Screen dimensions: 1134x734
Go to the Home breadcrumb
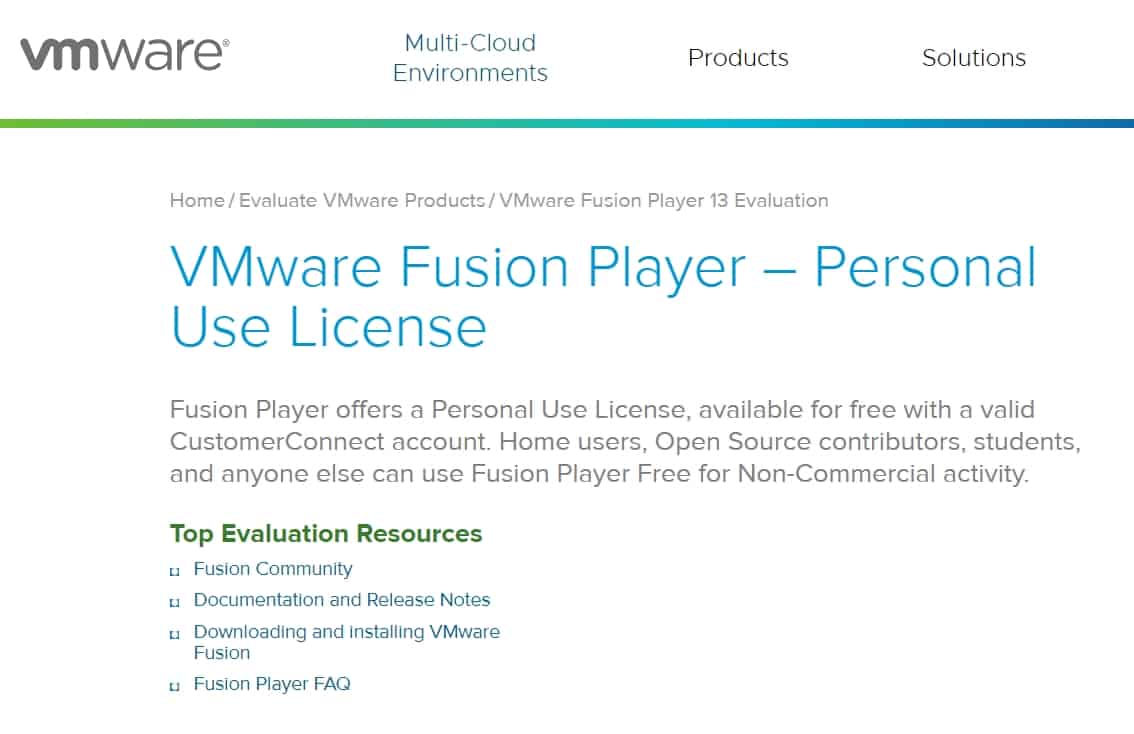(197, 200)
